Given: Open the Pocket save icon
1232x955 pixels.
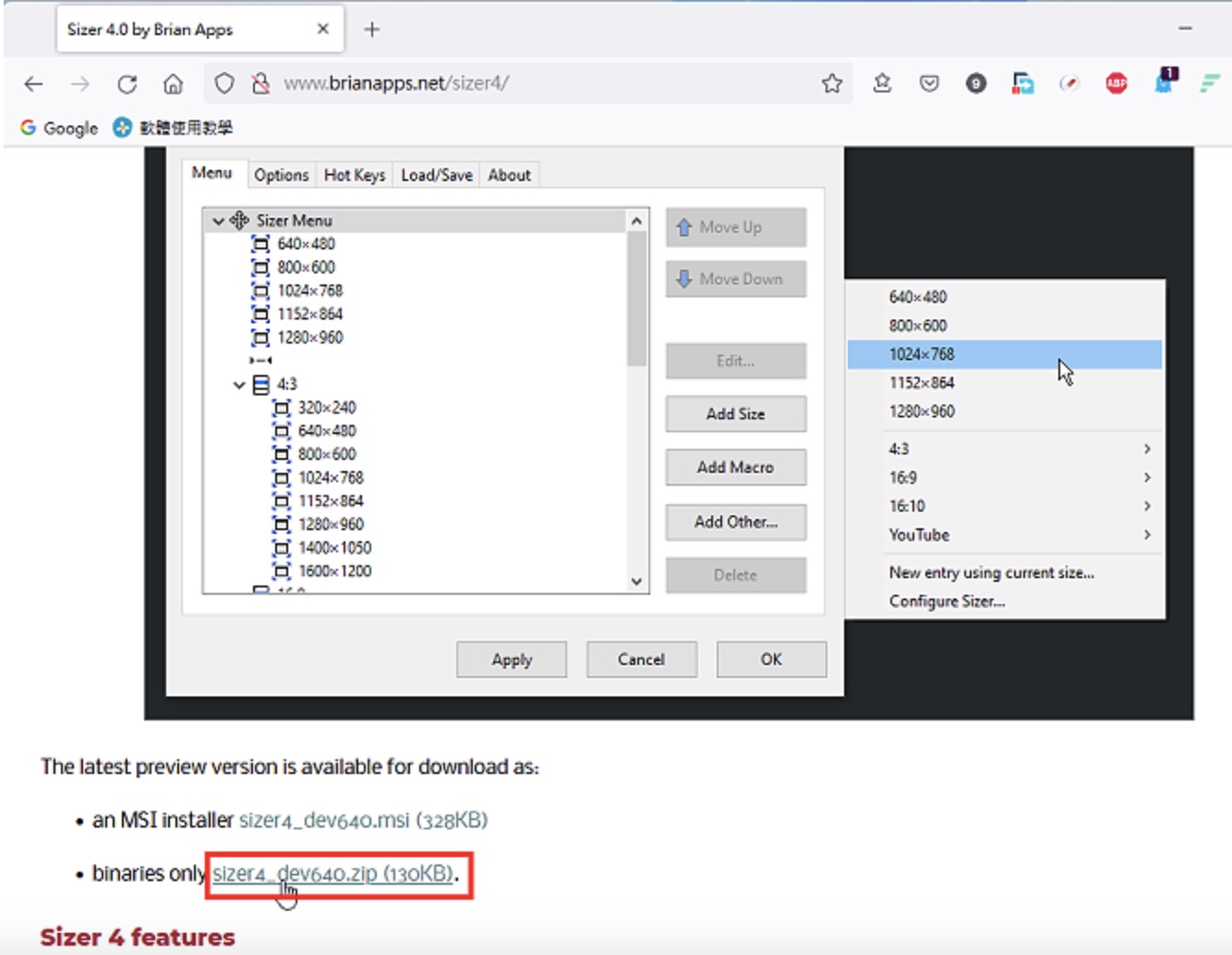Looking at the screenshot, I should 929,84.
